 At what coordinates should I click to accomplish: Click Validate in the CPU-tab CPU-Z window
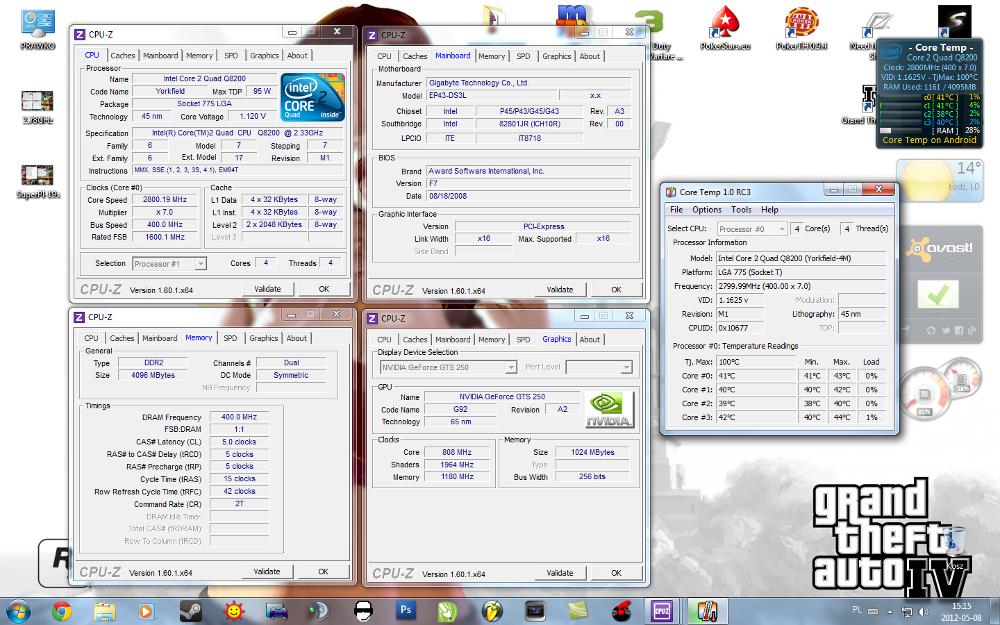267,289
